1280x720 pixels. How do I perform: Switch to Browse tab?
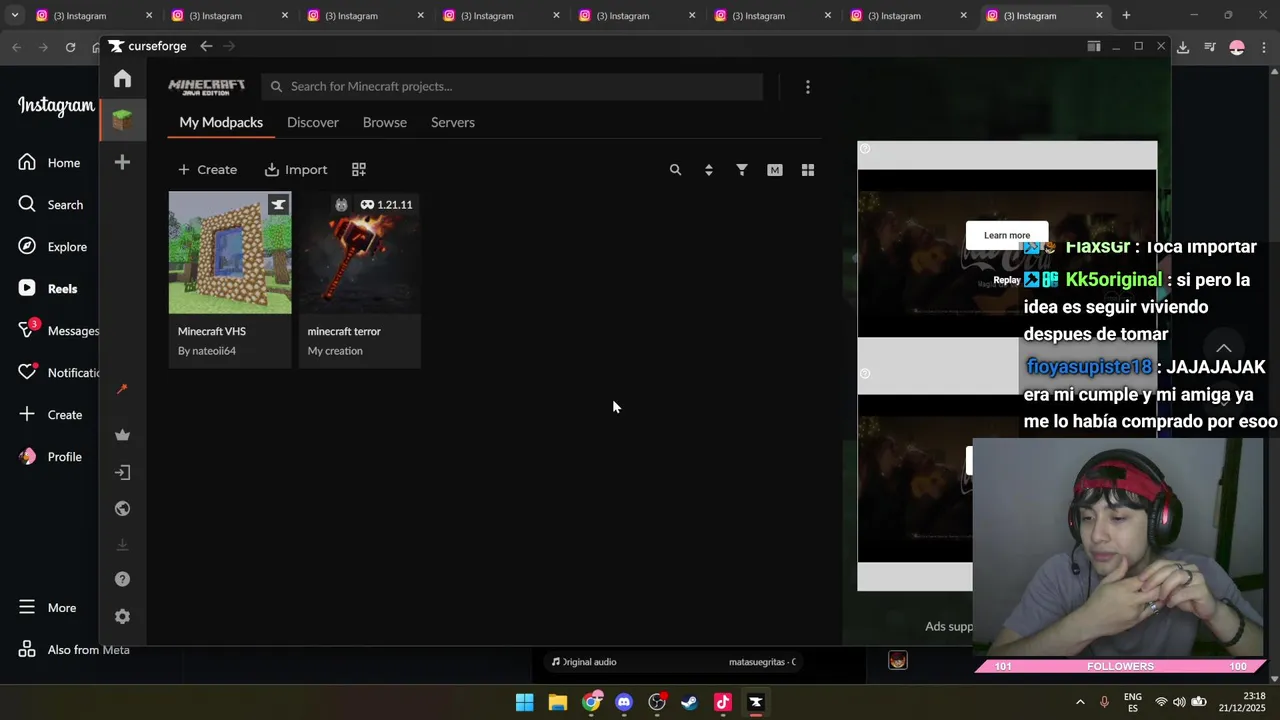[385, 122]
